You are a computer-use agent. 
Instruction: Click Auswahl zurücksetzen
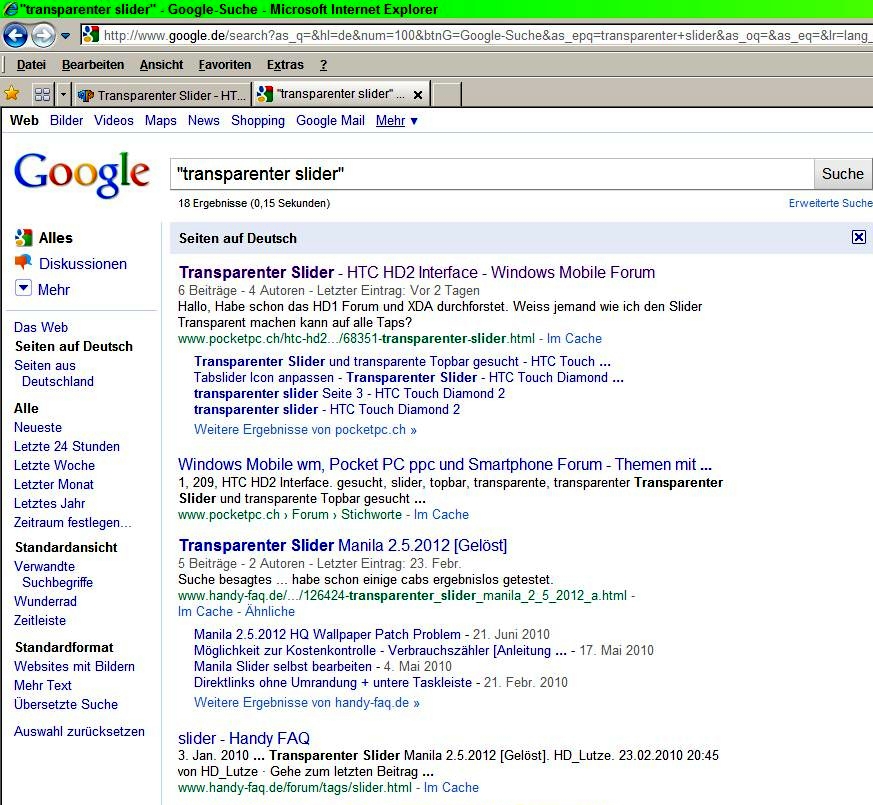79,732
